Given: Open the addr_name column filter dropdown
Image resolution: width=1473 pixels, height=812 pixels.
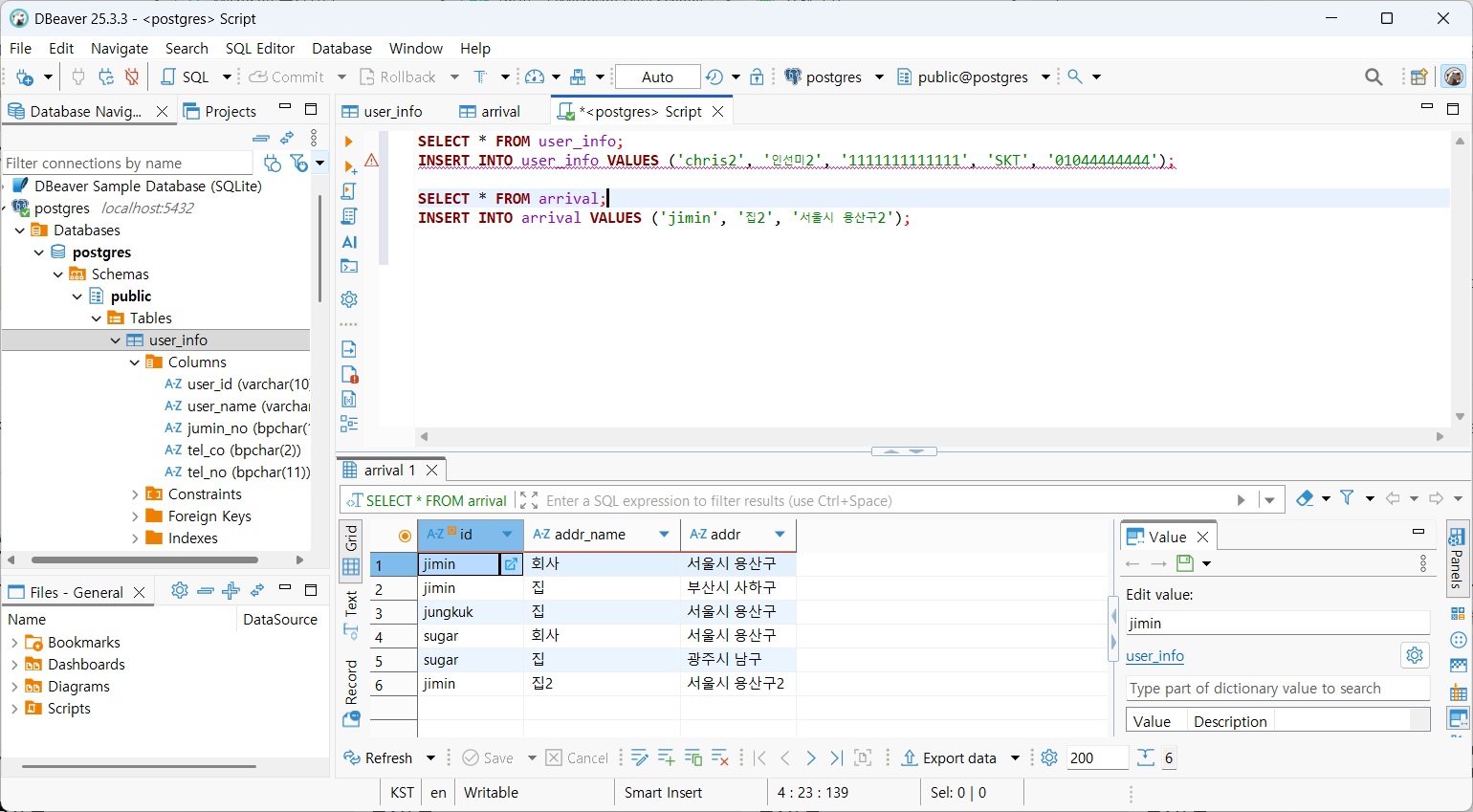Looking at the screenshot, I should [x=664, y=535].
